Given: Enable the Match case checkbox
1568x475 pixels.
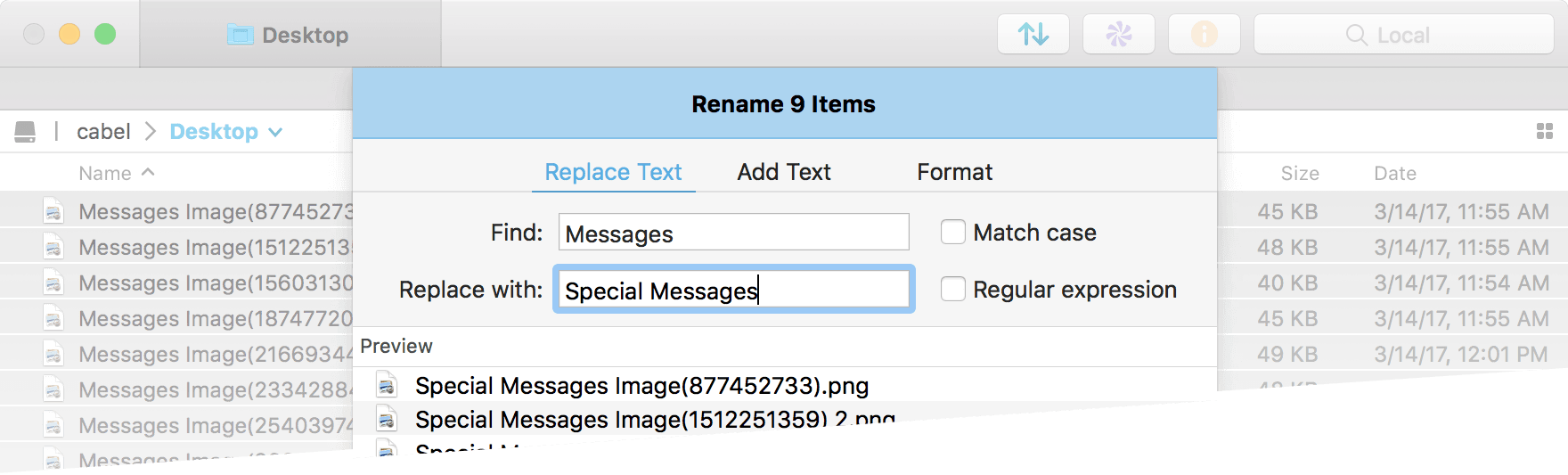Looking at the screenshot, I should click(953, 233).
